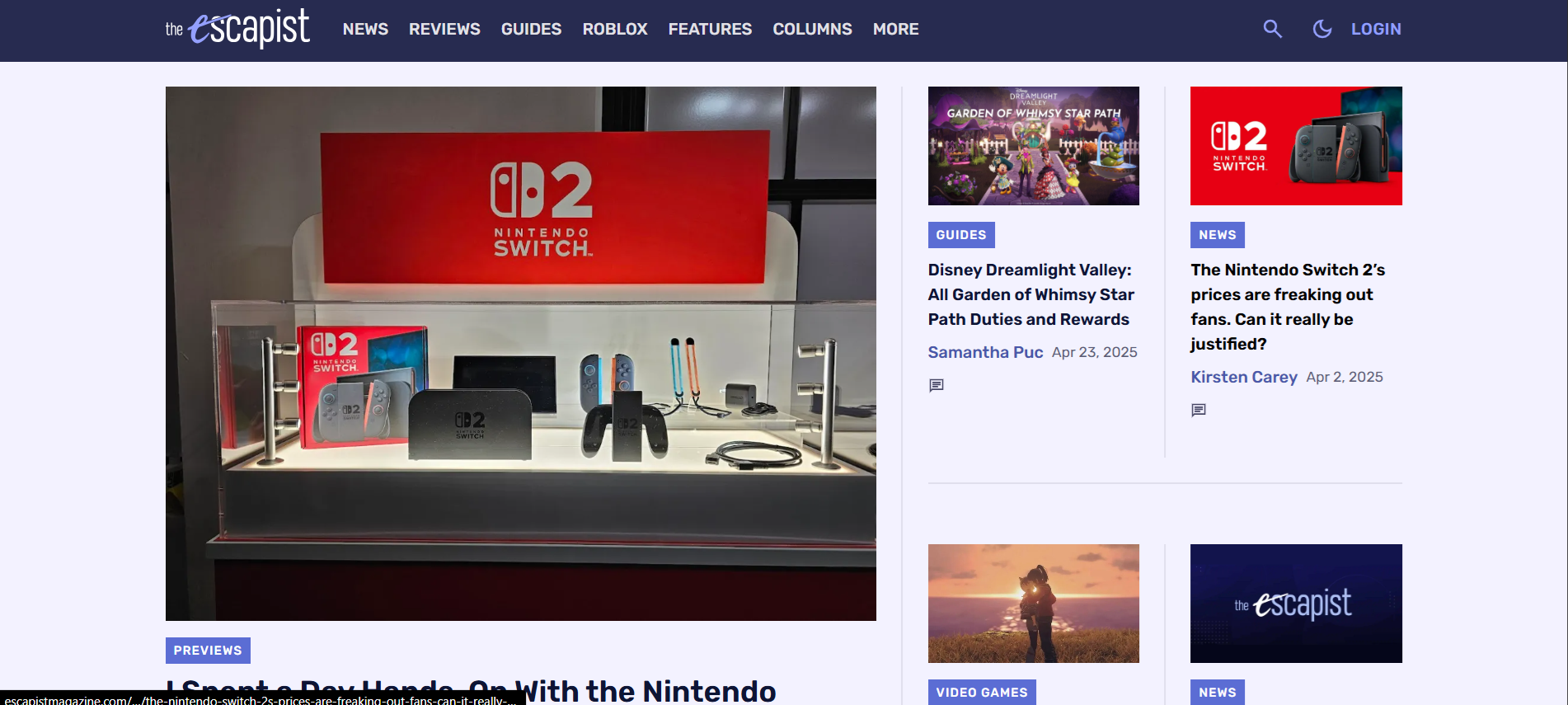Open author Samantha Puc's page
Image resolution: width=1568 pixels, height=705 pixels.
(x=985, y=352)
